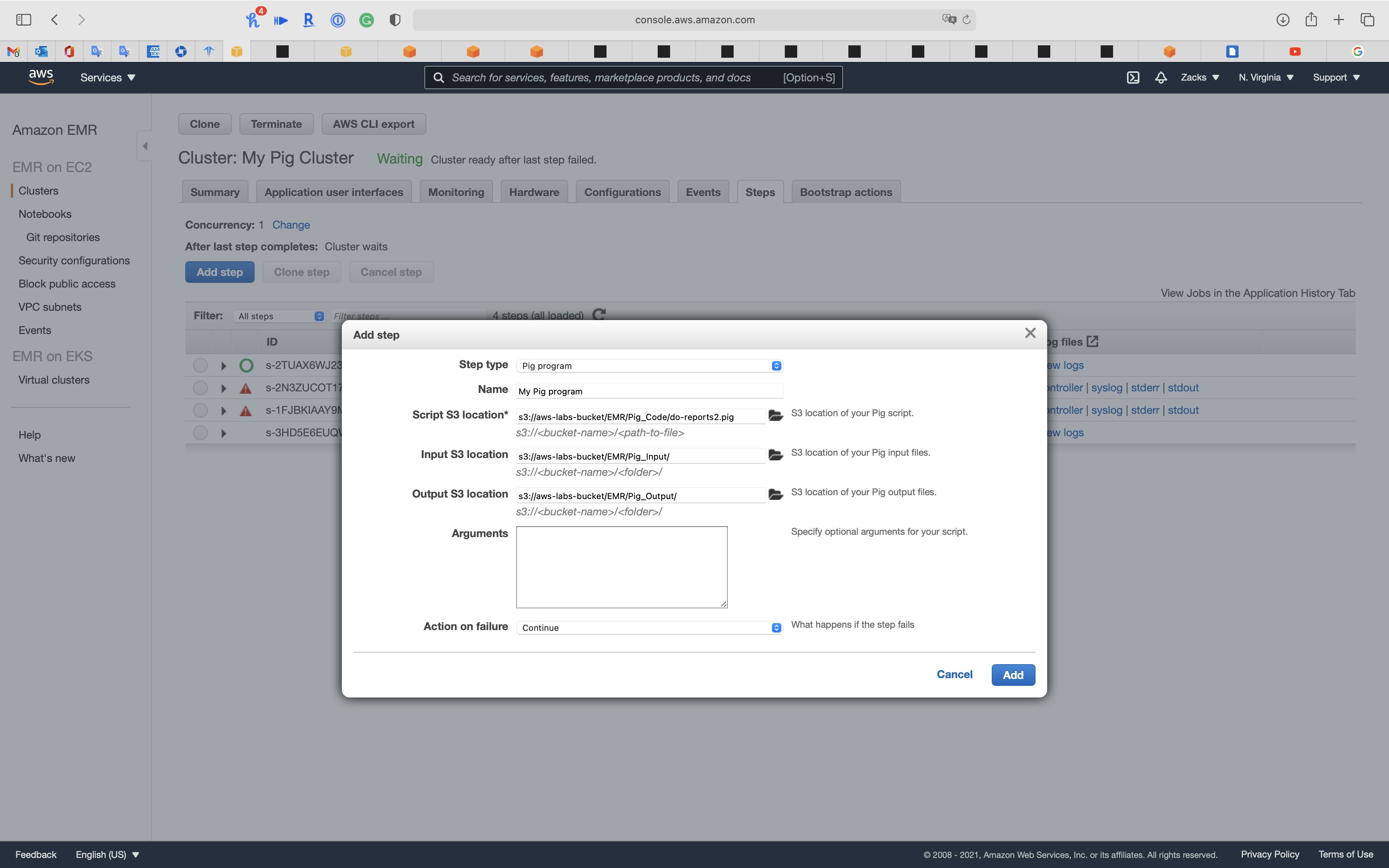Open the Action on failure dropdown
This screenshot has height=868, width=1389.
tap(649, 627)
